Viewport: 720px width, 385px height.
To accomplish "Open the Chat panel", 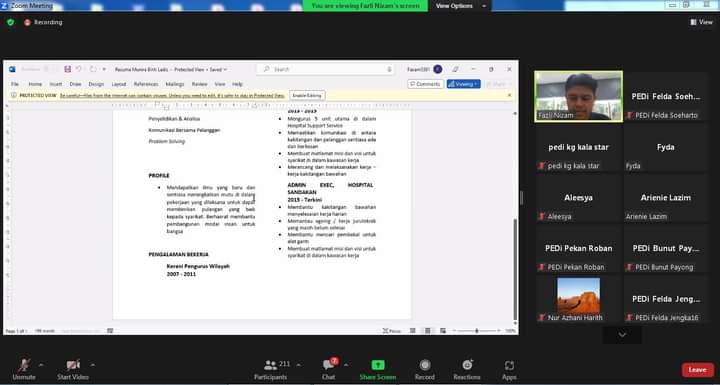I will pyautogui.click(x=328, y=365).
